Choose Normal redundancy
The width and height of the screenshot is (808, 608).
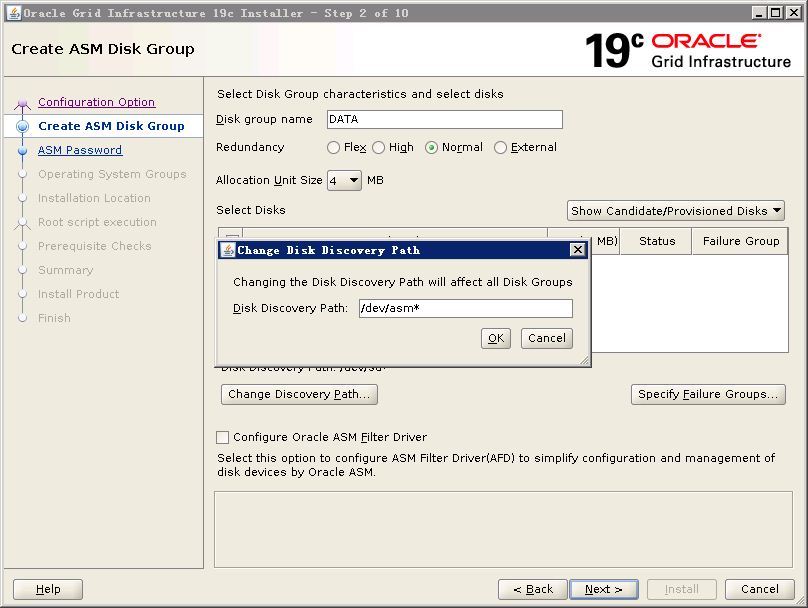431,148
